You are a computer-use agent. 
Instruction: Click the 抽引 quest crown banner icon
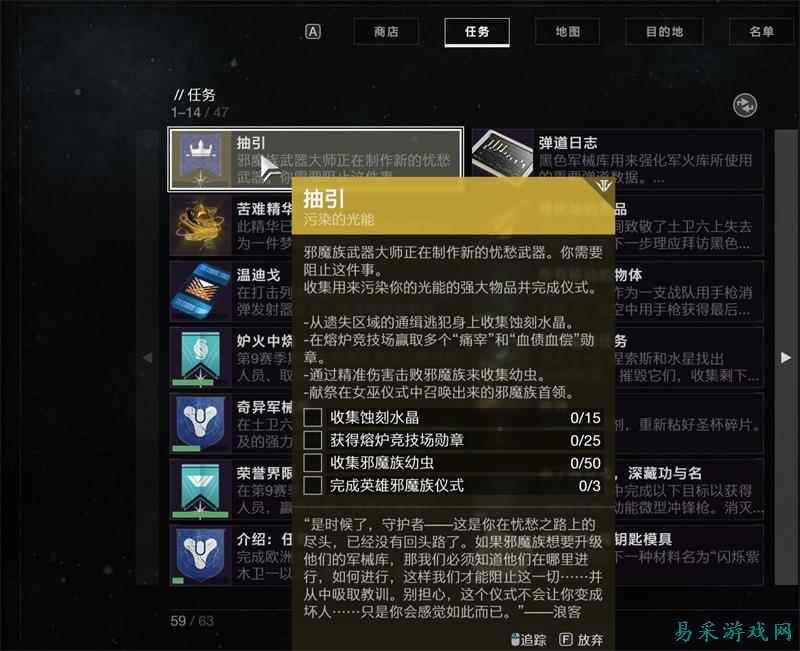(200, 159)
